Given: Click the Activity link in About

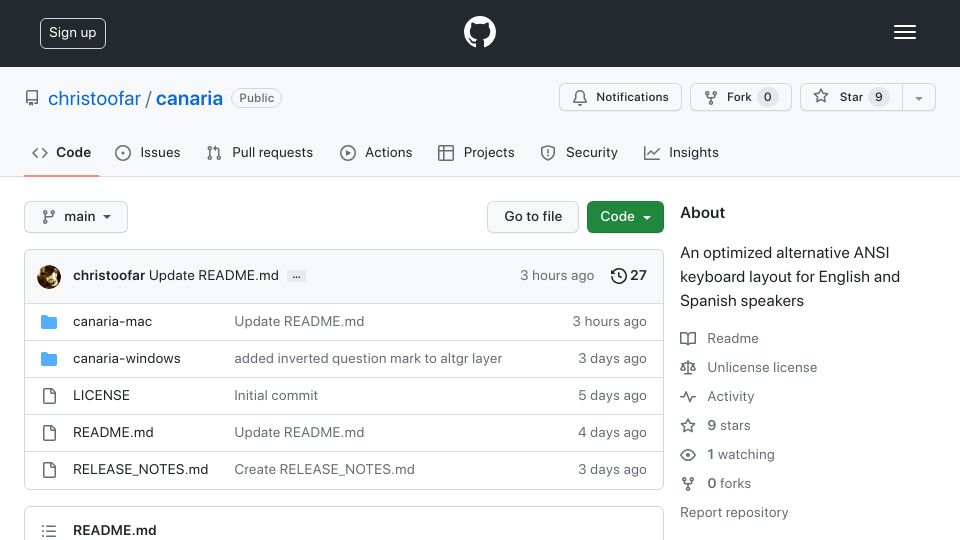Looking at the screenshot, I should coord(730,397).
